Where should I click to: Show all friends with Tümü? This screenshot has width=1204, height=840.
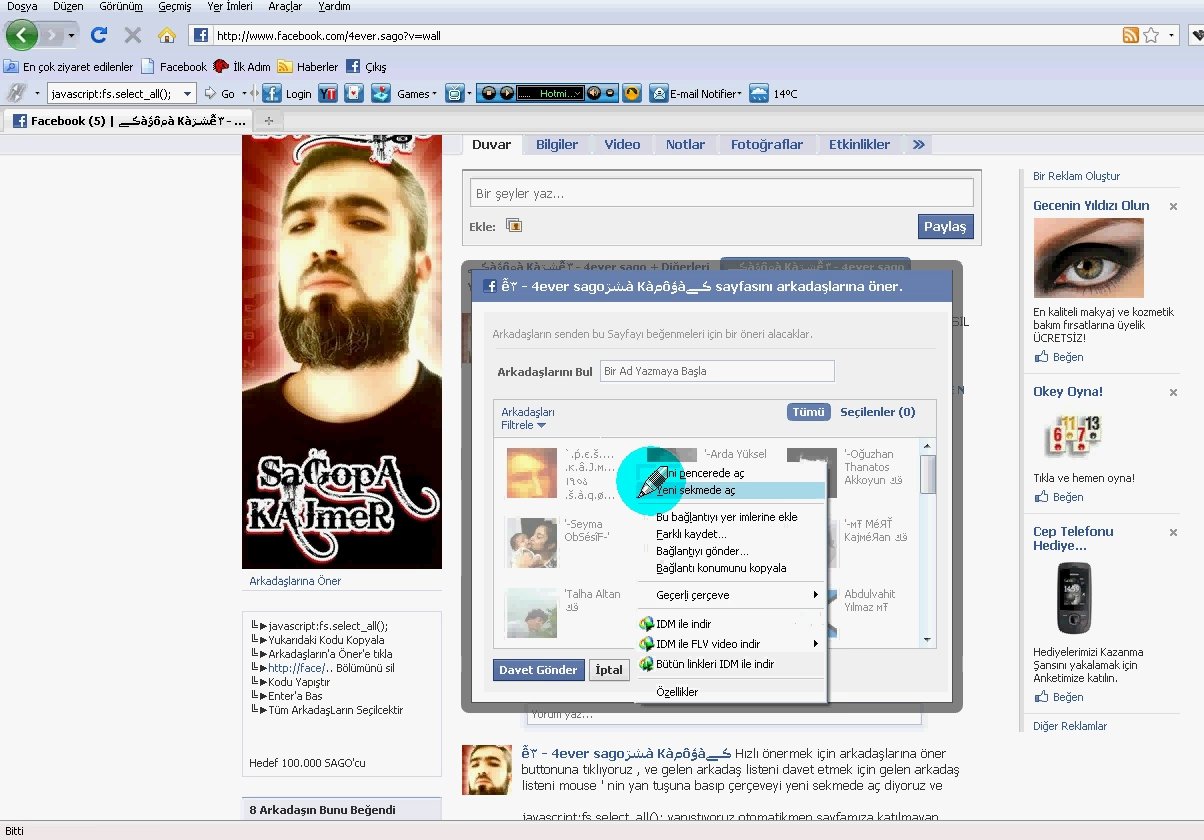[808, 412]
